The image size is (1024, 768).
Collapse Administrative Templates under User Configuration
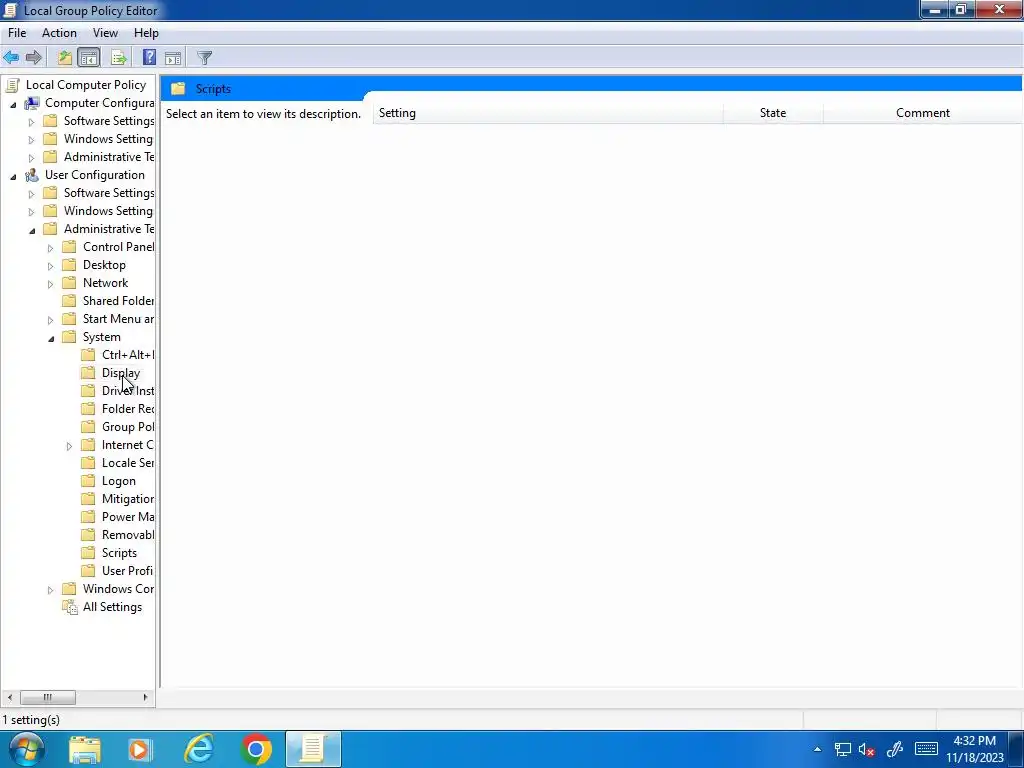(32, 231)
